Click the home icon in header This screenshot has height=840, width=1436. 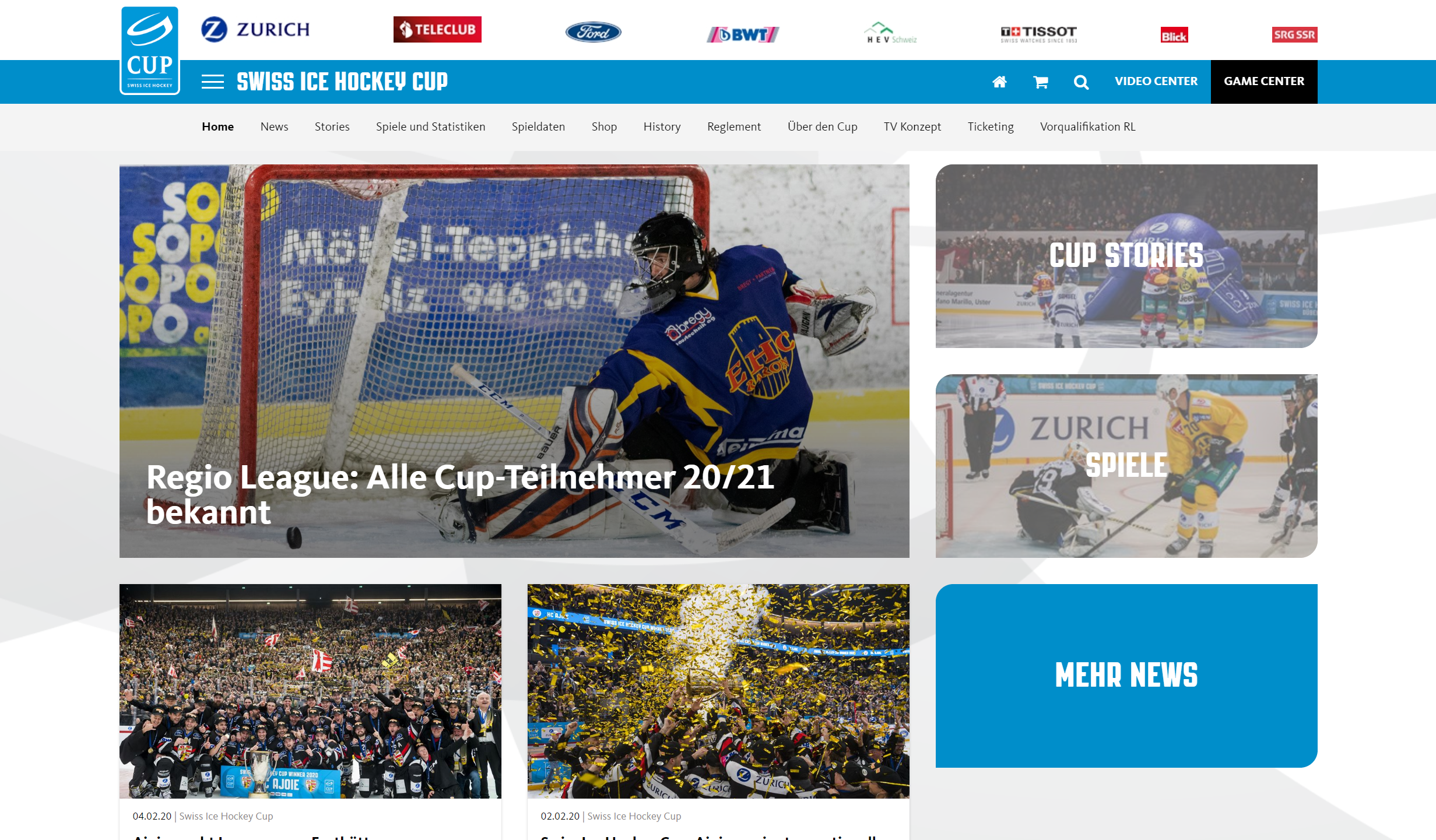point(999,82)
